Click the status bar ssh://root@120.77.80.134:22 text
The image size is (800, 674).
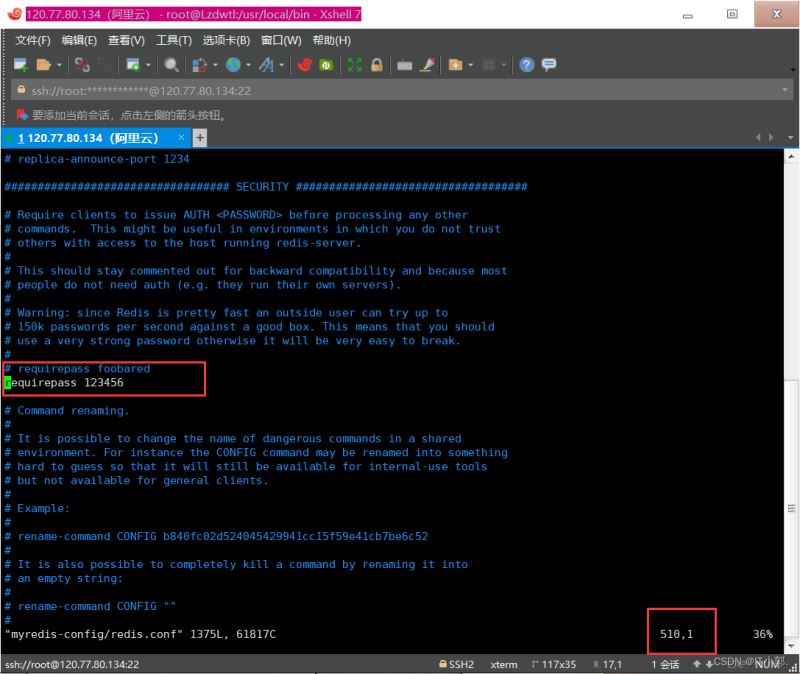(72, 664)
